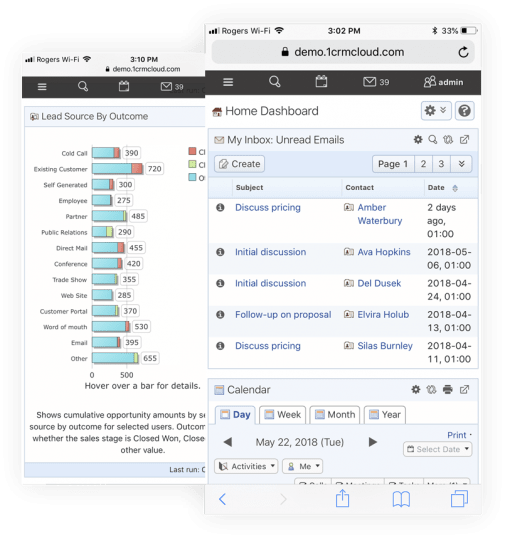
Task: Open the mail icon showing 39
Action: pos(376,82)
